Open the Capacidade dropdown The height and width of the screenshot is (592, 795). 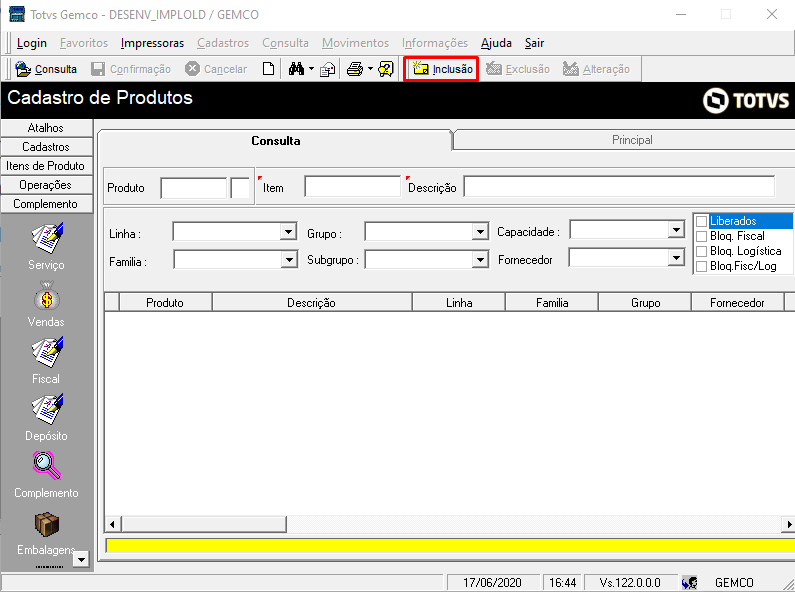click(x=676, y=230)
